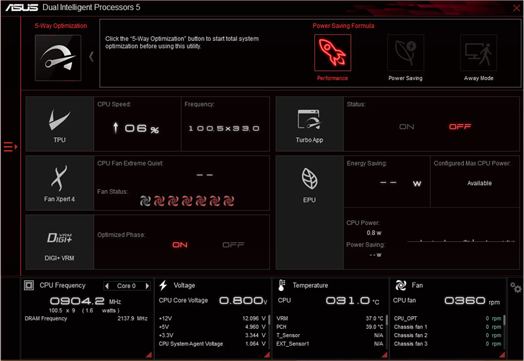Open the TPU panel
The height and width of the screenshot is (361, 524).
tap(59, 124)
